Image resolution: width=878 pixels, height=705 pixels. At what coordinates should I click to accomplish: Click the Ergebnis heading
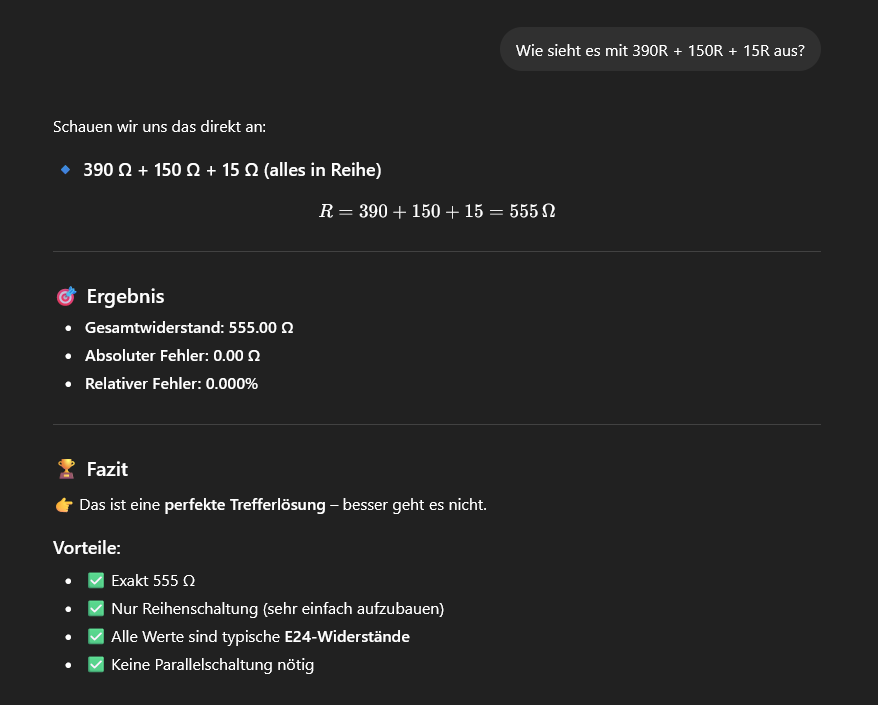coord(126,296)
